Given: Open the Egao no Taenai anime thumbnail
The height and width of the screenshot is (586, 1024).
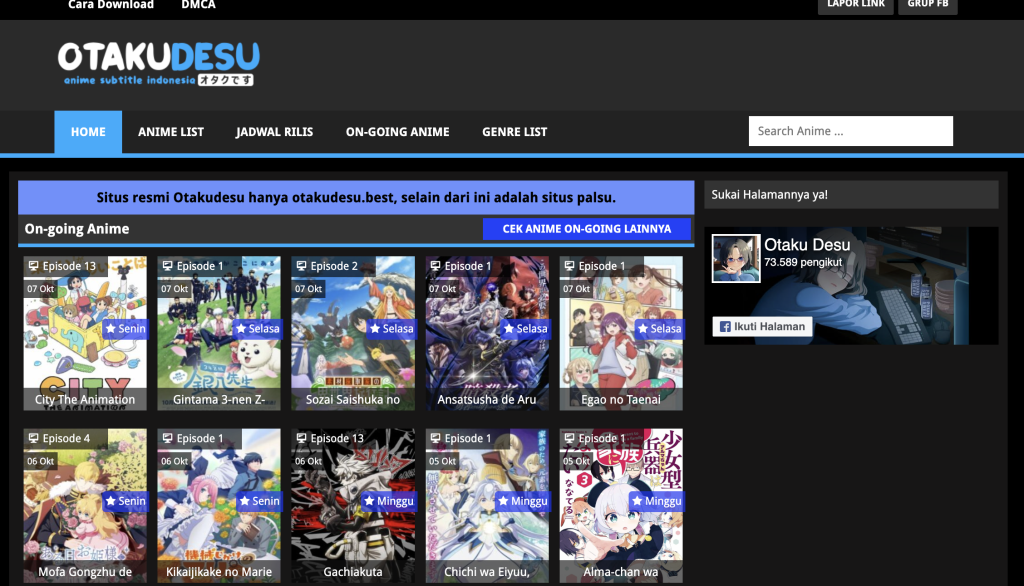Looking at the screenshot, I should coord(621,335).
